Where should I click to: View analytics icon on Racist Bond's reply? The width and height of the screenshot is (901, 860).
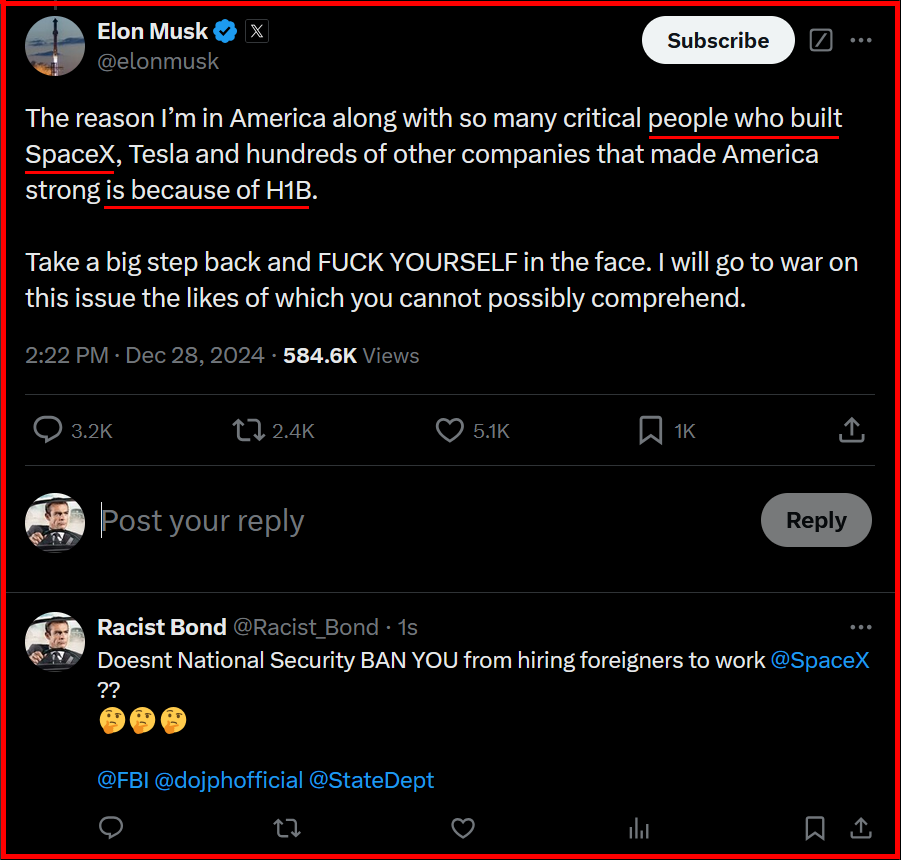[637, 828]
